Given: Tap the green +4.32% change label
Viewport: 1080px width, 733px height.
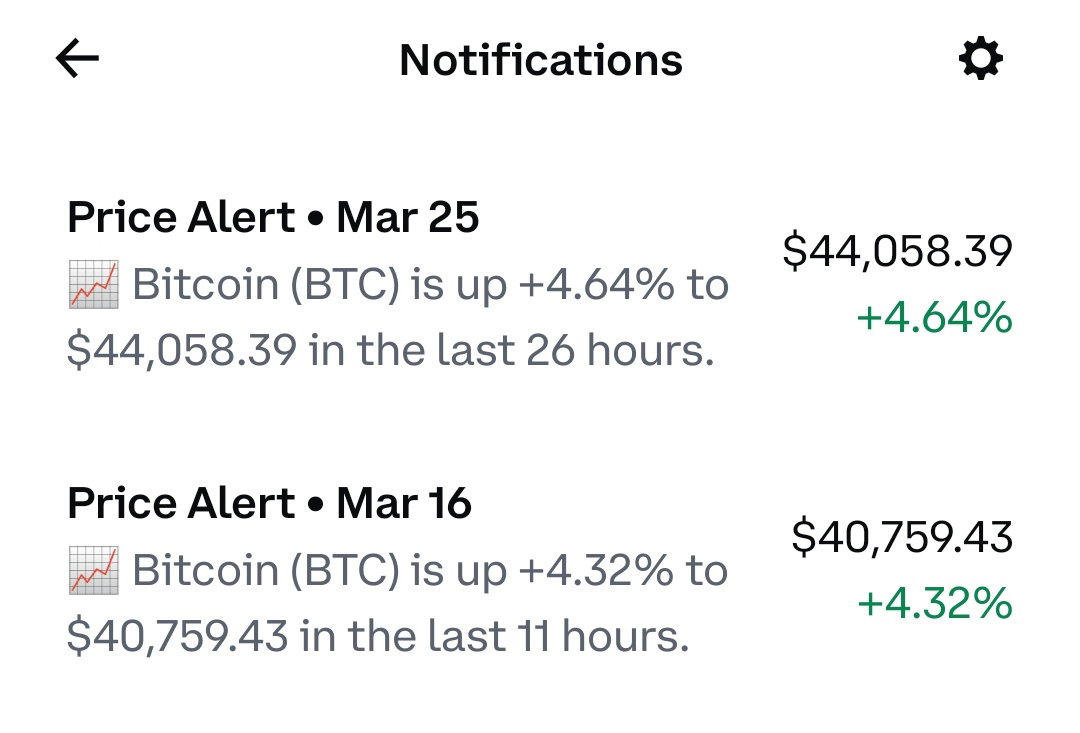Looking at the screenshot, I should [x=935, y=603].
